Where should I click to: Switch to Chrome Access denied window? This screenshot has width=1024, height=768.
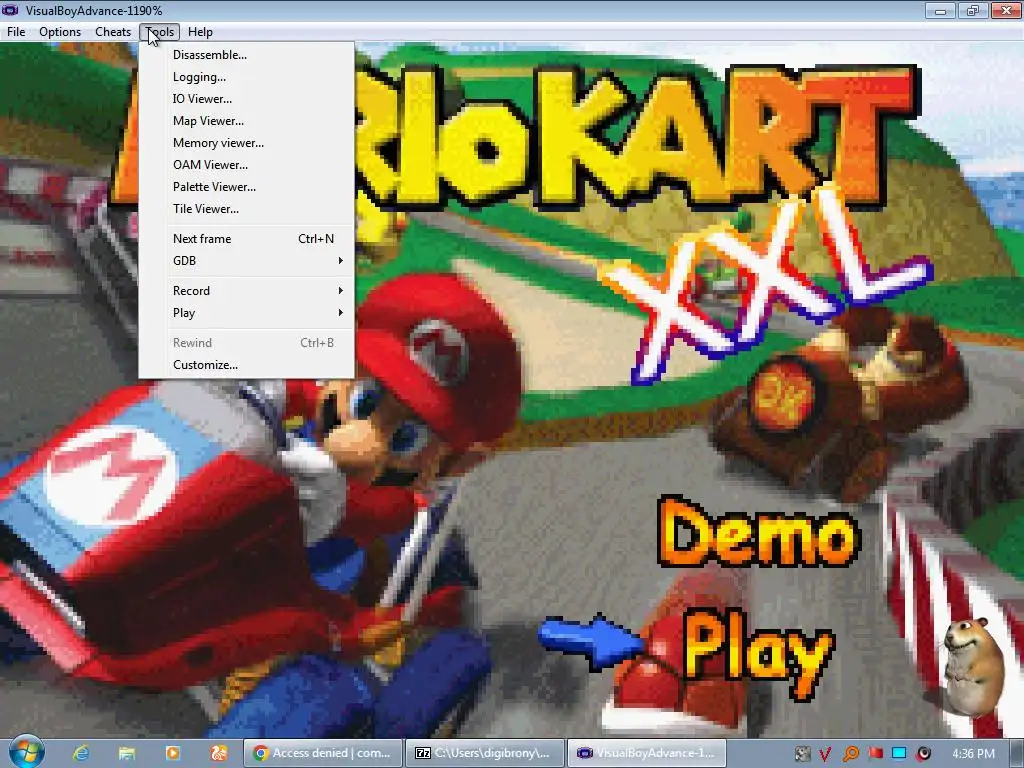(323, 753)
